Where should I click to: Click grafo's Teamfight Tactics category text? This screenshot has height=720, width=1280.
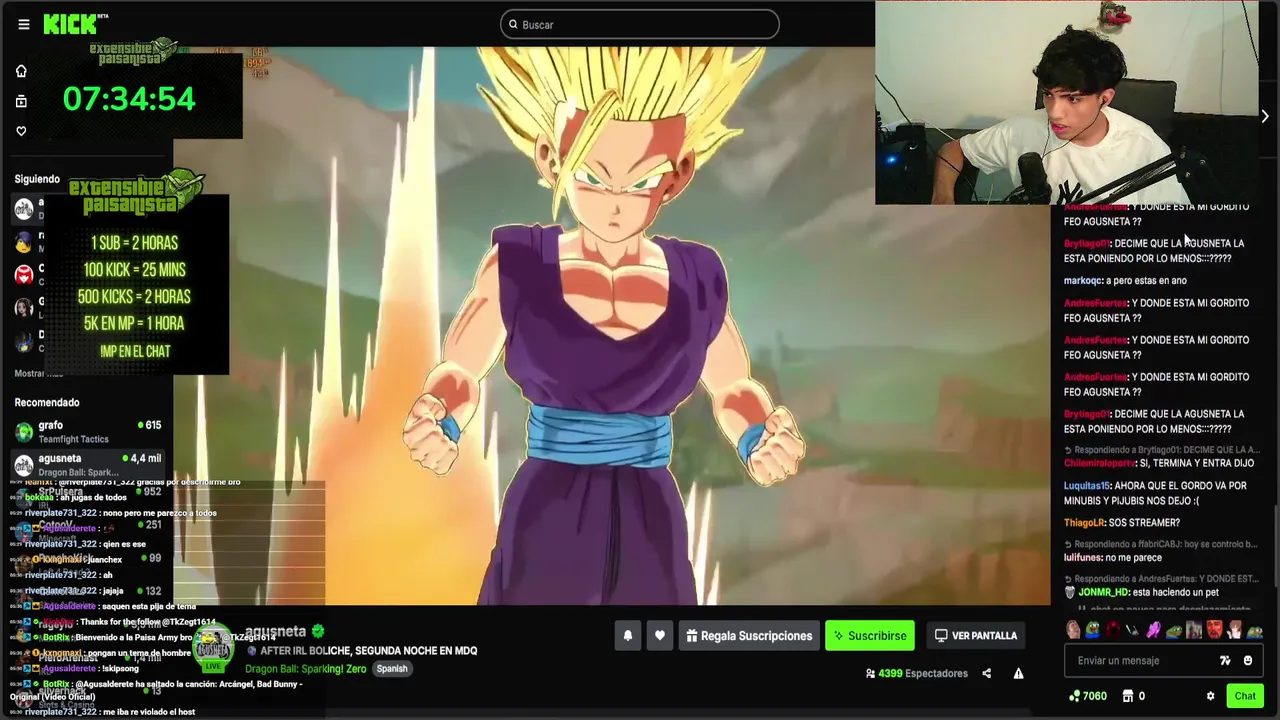[73, 440]
